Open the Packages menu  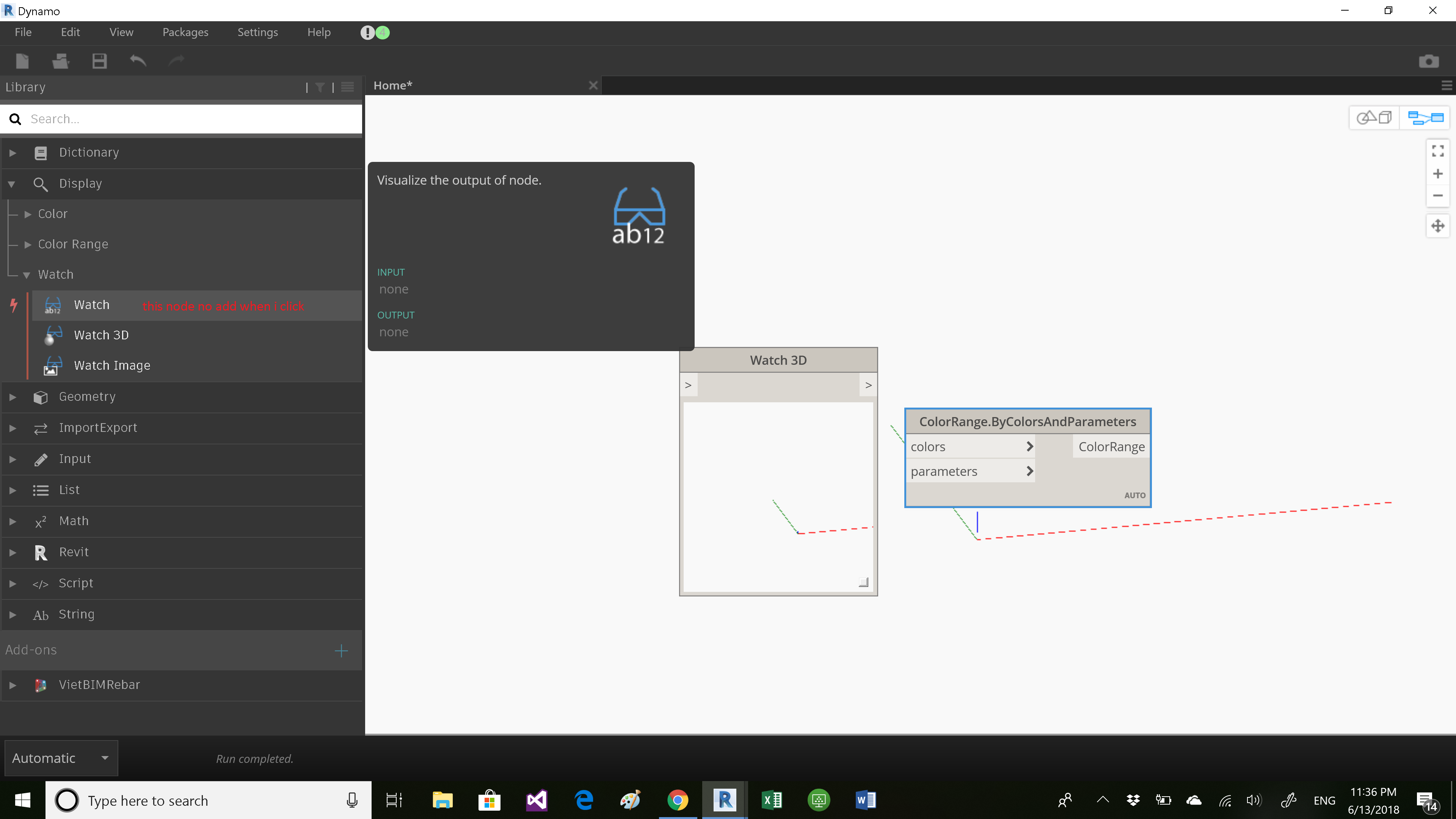click(x=185, y=32)
